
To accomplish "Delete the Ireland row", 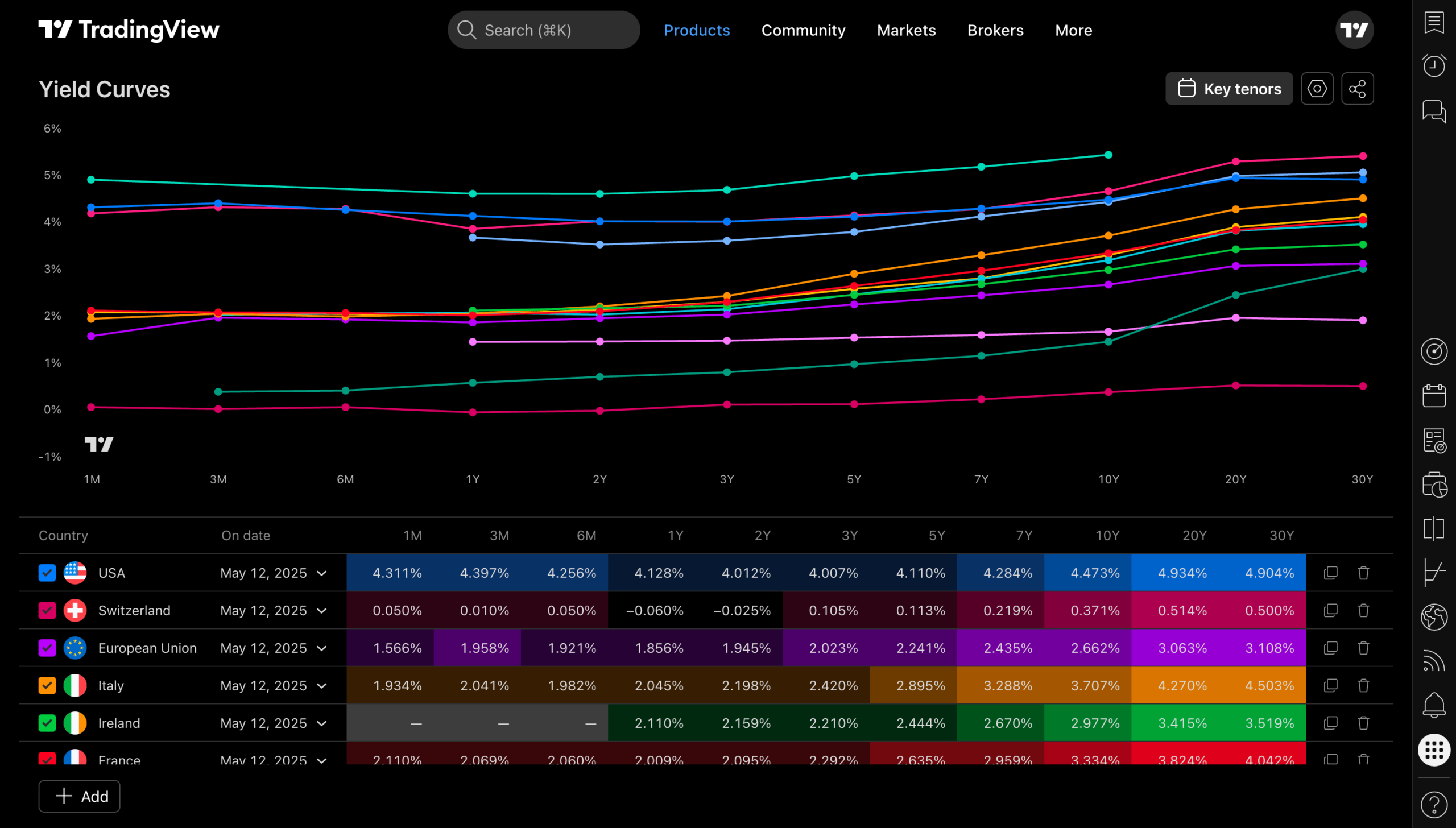I will click(x=1363, y=723).
